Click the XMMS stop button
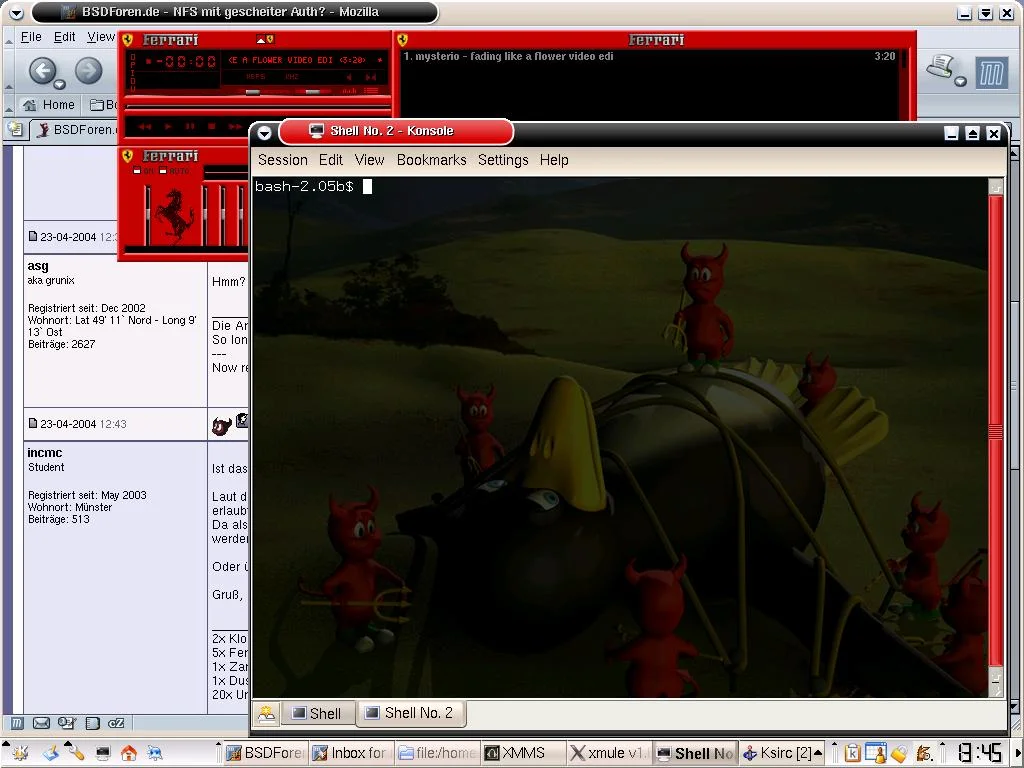This screenshot has width=1024, height=768. (x=212, y=126)
